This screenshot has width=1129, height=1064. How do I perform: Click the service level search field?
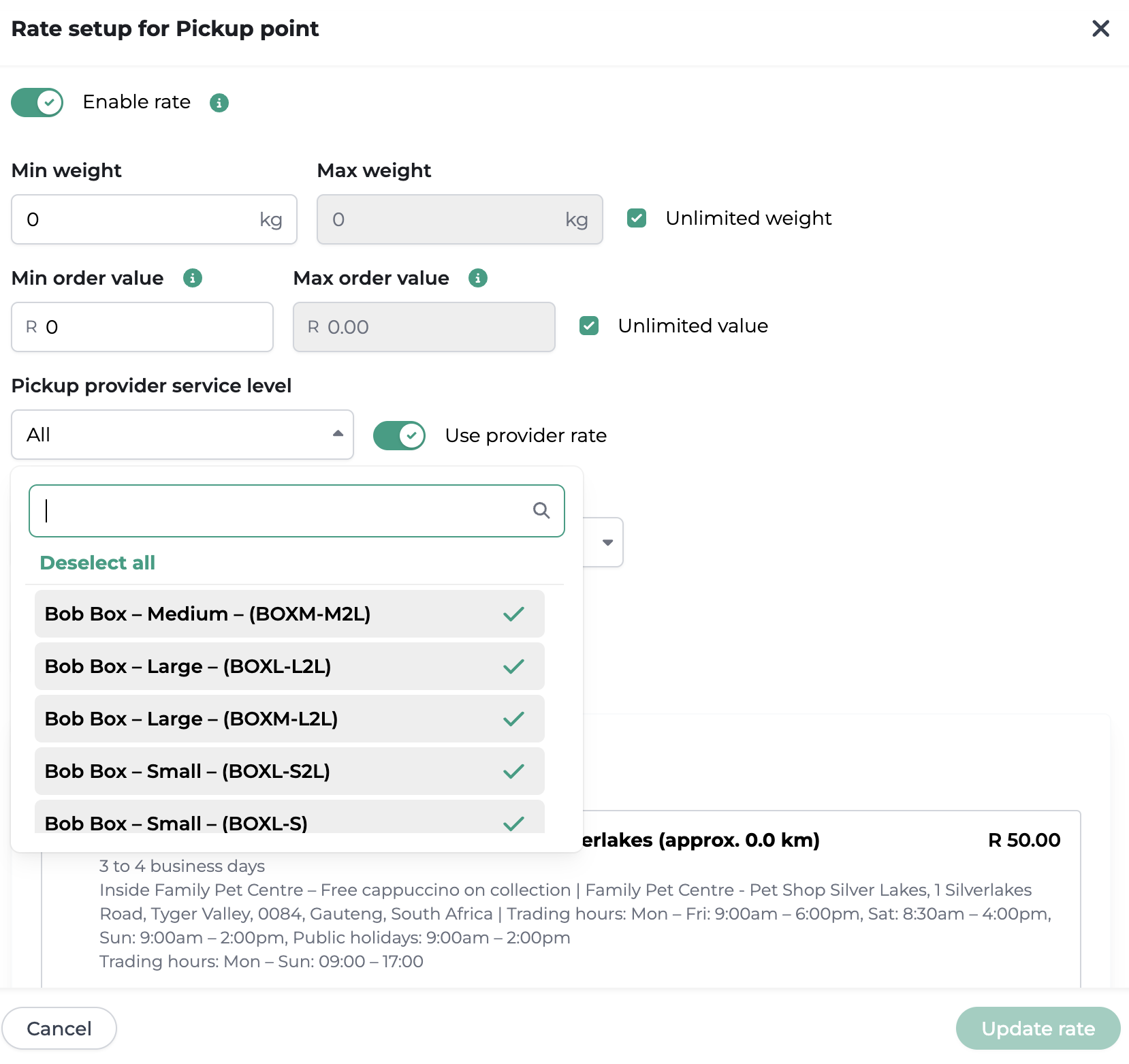(x=297, y=511)
